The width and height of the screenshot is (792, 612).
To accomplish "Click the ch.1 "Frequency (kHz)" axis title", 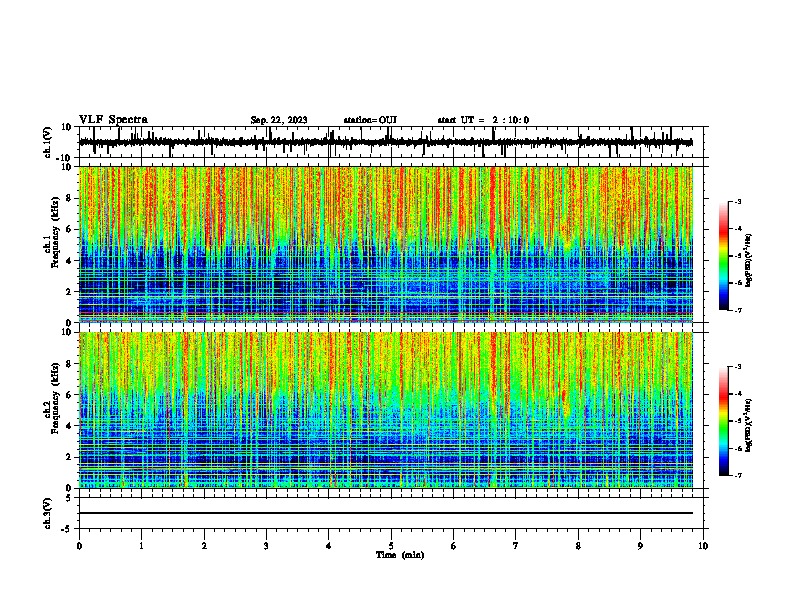I will pos(55,233).
